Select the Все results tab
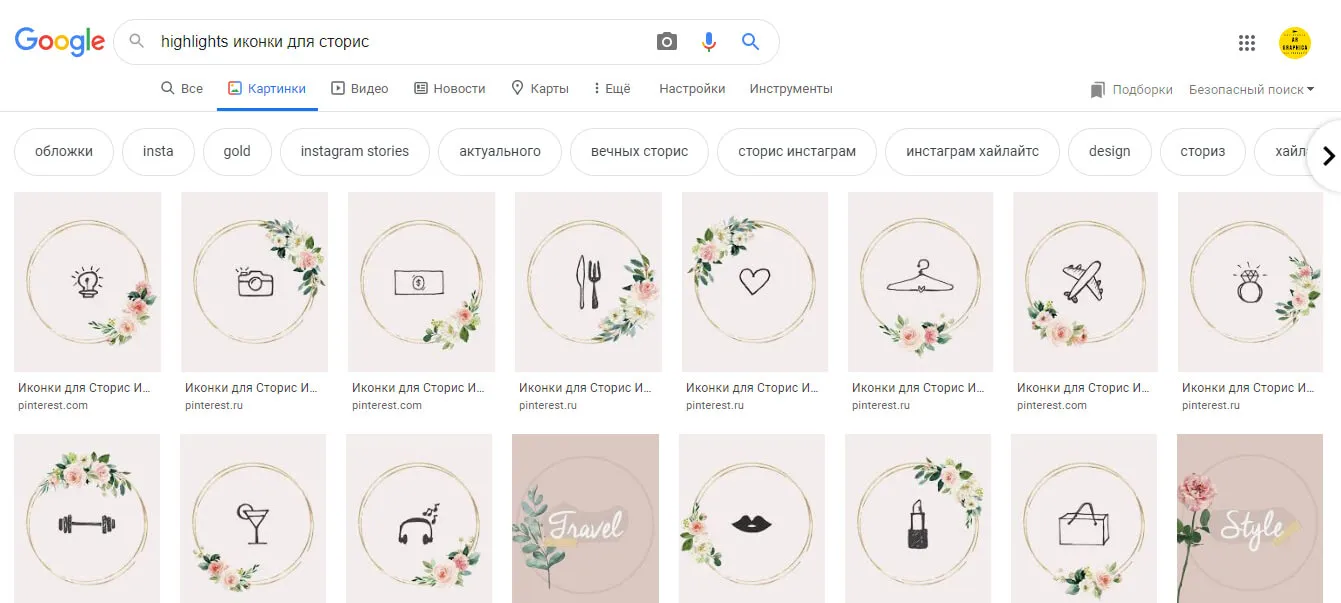 pyautogui.click(x=182, y=88)
